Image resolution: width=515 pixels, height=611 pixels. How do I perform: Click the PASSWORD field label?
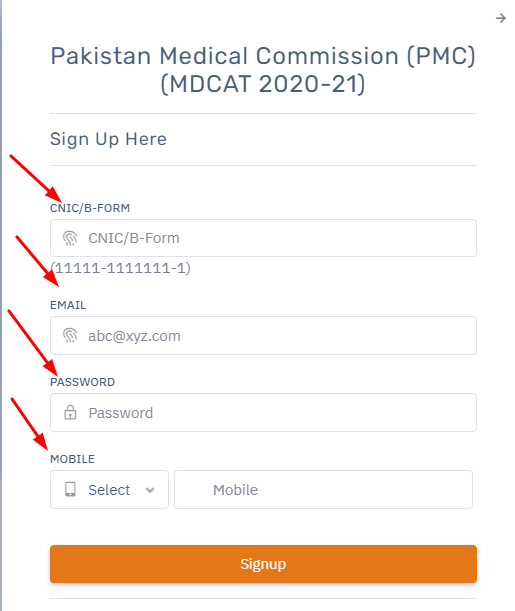click(x=83, y=382)
